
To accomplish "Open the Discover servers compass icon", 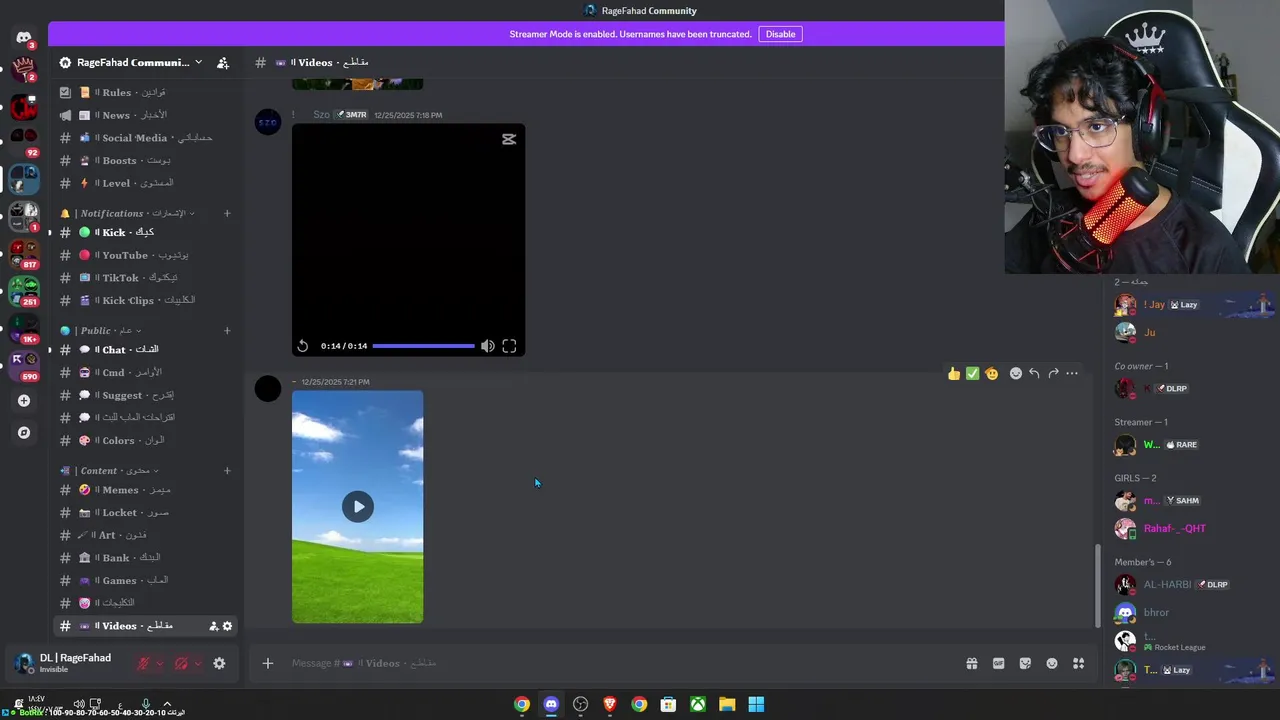I will (24, 433).
